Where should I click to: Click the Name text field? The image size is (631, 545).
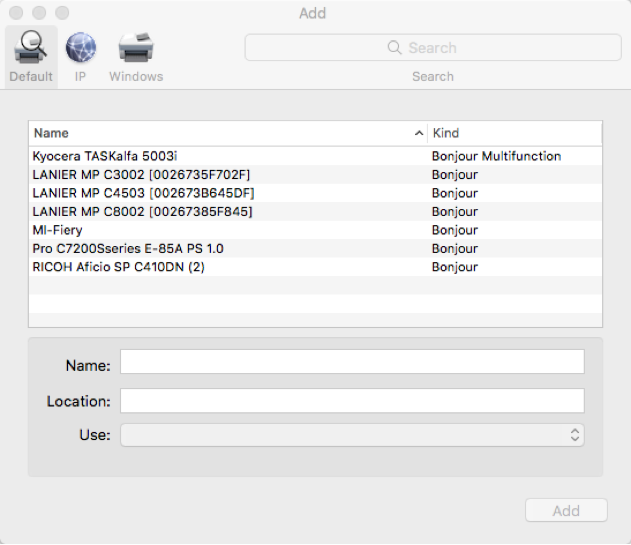[352, 361]
